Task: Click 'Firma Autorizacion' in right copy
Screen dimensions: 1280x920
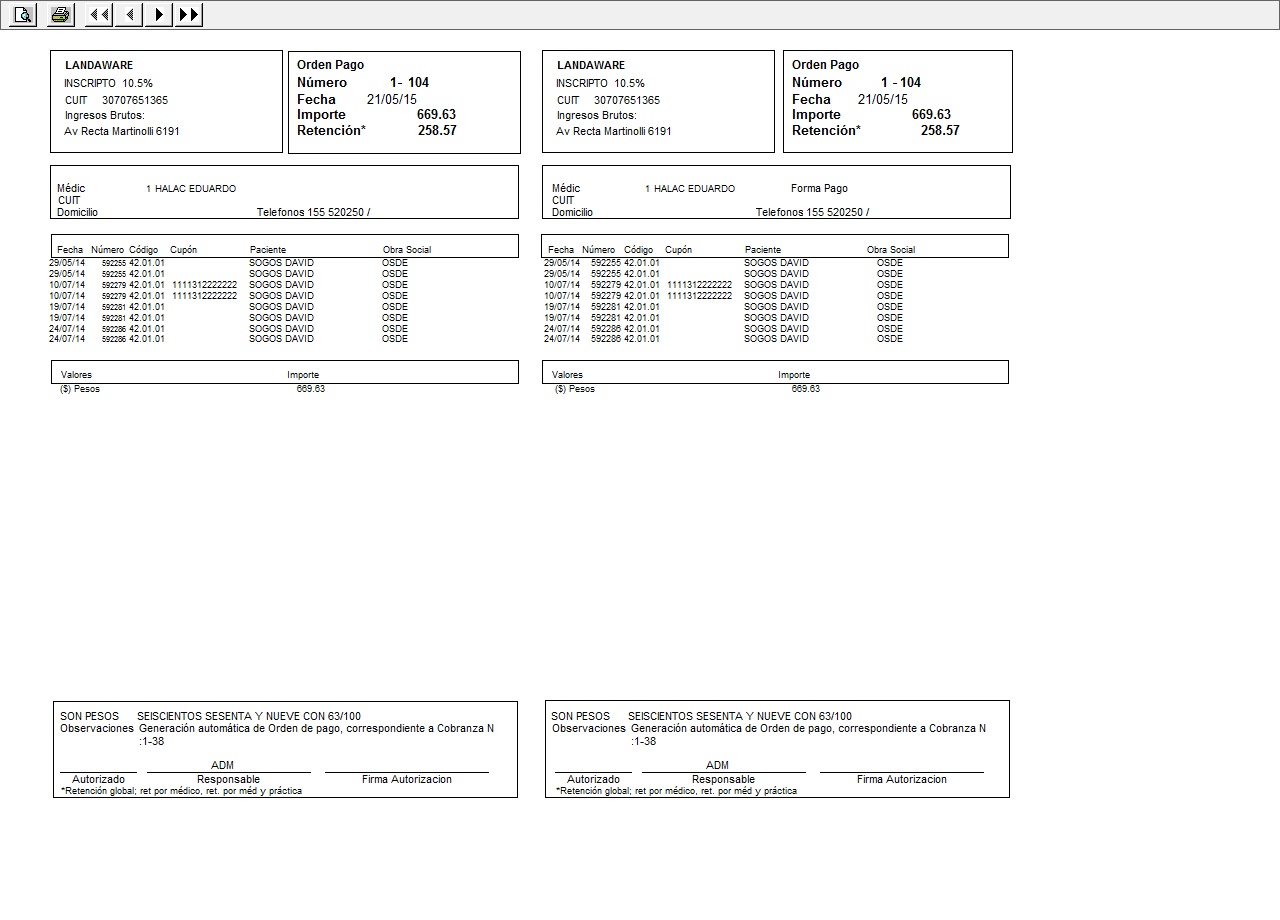Action: coord(902,779)
